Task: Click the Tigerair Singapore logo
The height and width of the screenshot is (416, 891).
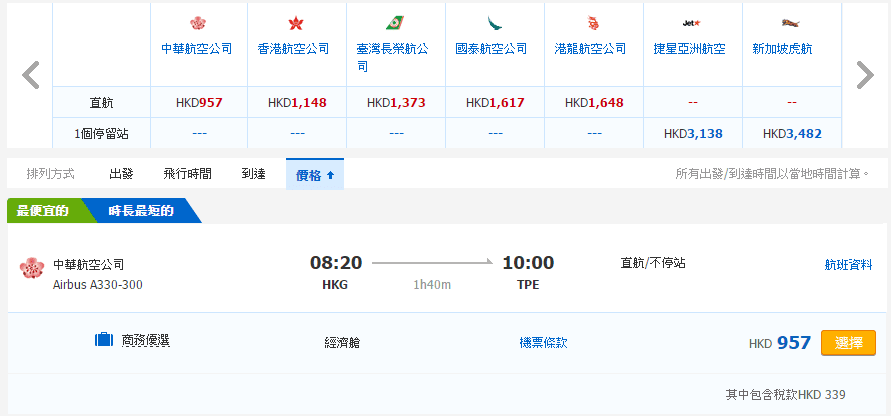Action: pos(790,23)
